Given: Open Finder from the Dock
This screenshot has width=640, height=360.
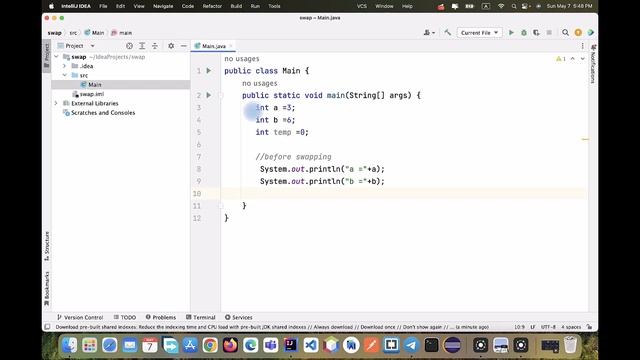Looking at the screenshot, I should click(x=70, y=345).
